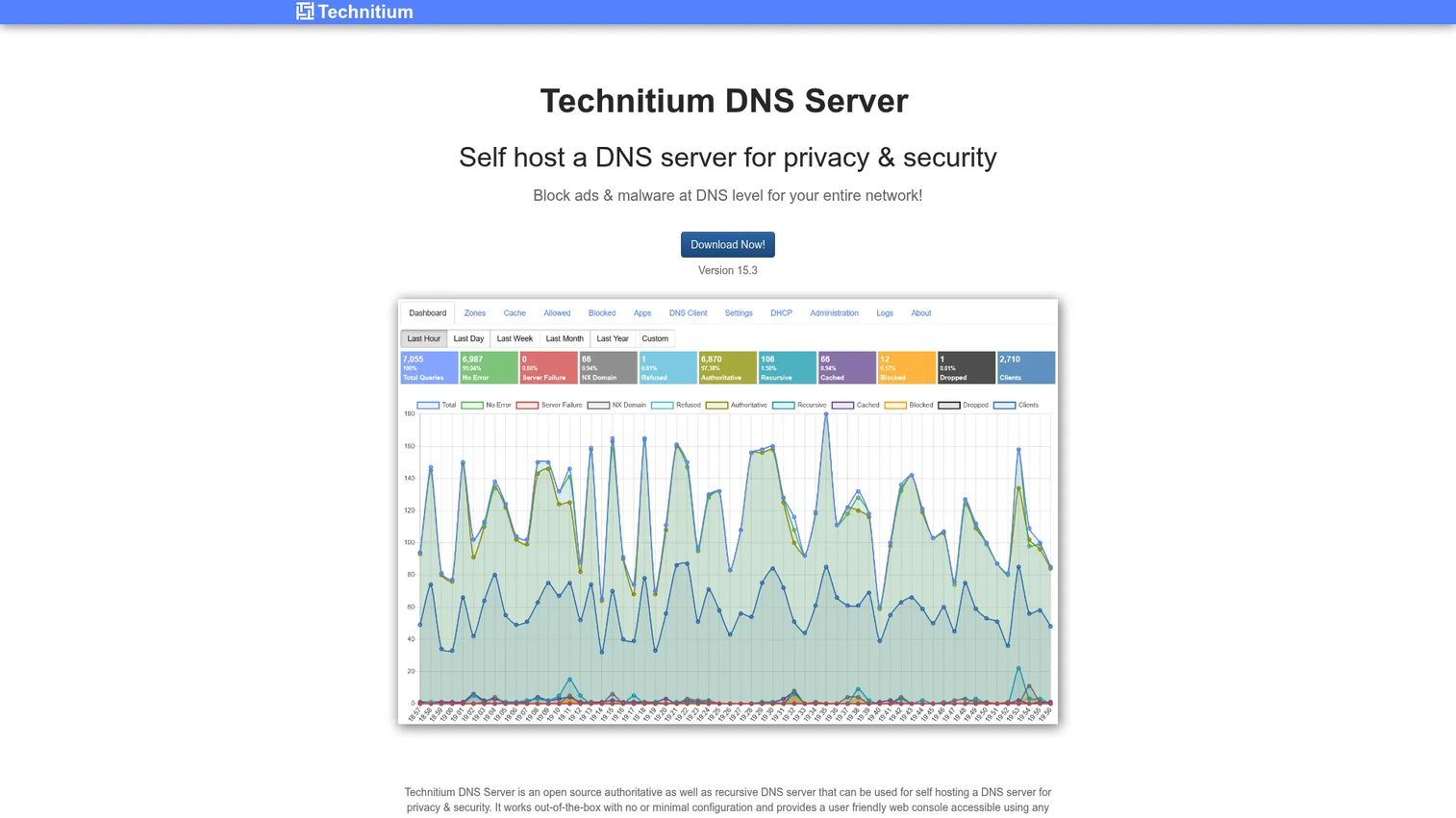Choose the Custom range button

[x=655, y=338]
